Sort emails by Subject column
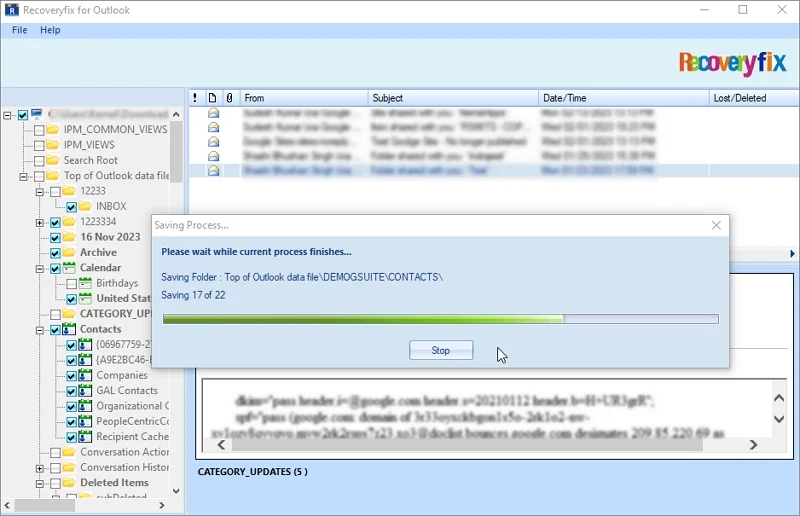Screen dimensions: 800x516 (x=453, y=98)
